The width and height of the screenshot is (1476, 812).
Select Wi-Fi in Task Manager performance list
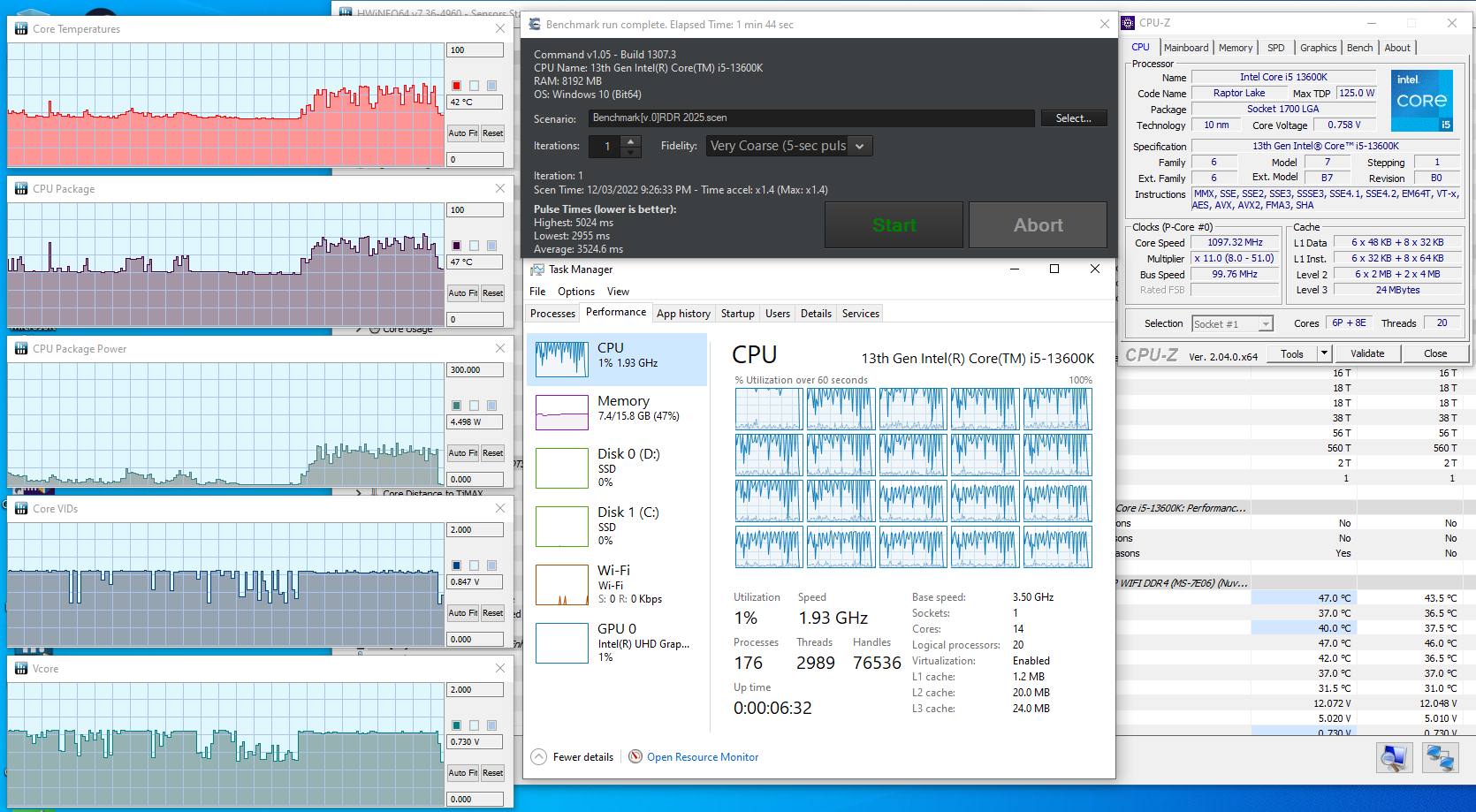[x=617, y=584]
